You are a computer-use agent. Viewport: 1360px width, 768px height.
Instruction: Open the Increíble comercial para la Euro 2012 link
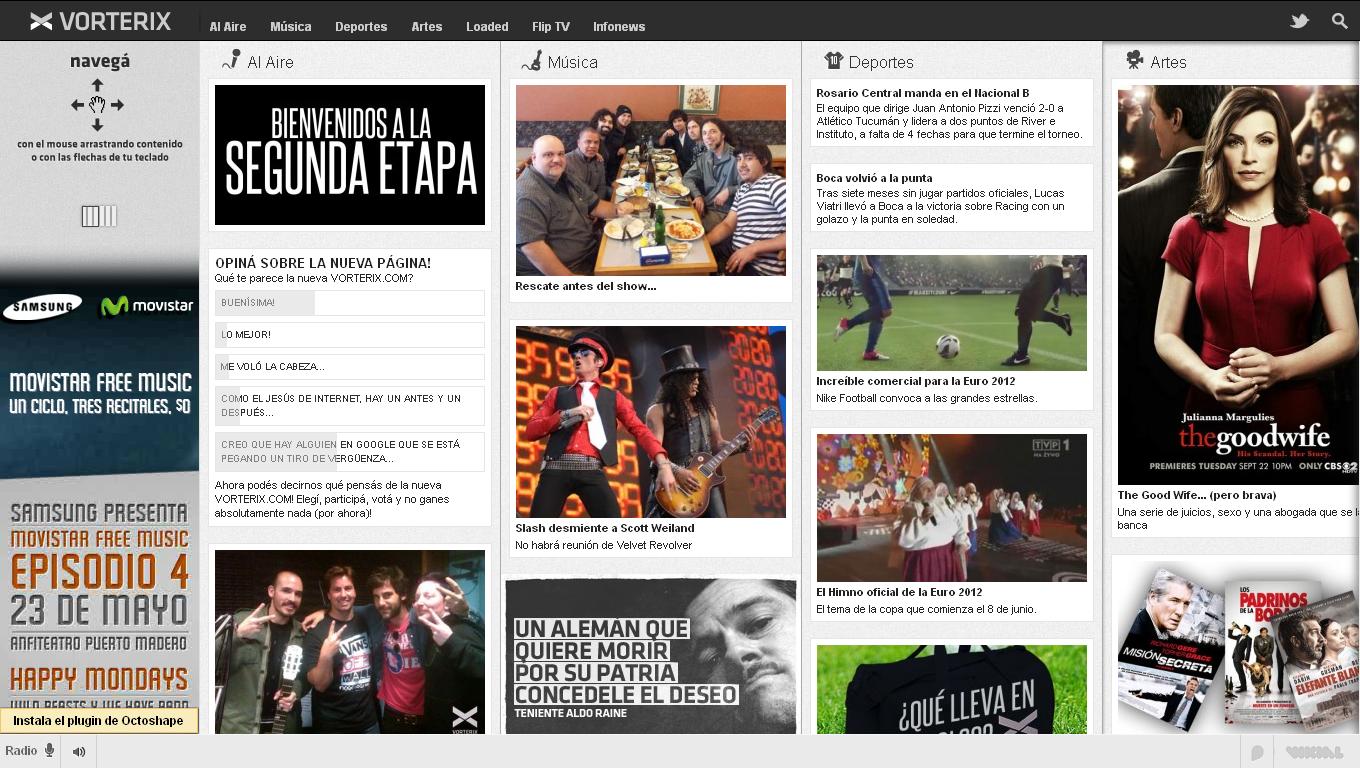(915, 381)
